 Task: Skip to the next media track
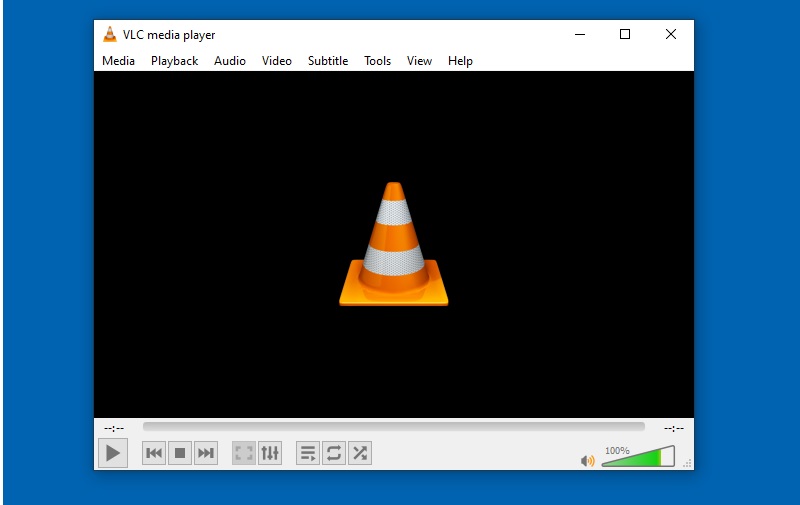click(x=206, y=453)
